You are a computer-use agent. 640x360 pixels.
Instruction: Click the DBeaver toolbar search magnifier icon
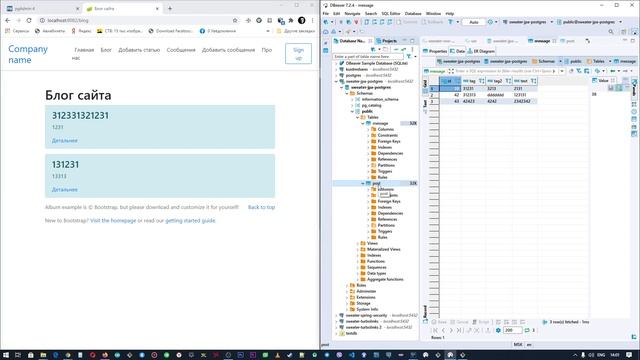(x=611, y=32)
